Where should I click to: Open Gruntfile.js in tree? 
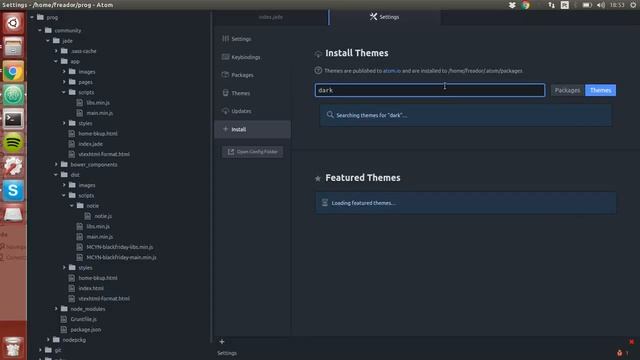[84, 319]
